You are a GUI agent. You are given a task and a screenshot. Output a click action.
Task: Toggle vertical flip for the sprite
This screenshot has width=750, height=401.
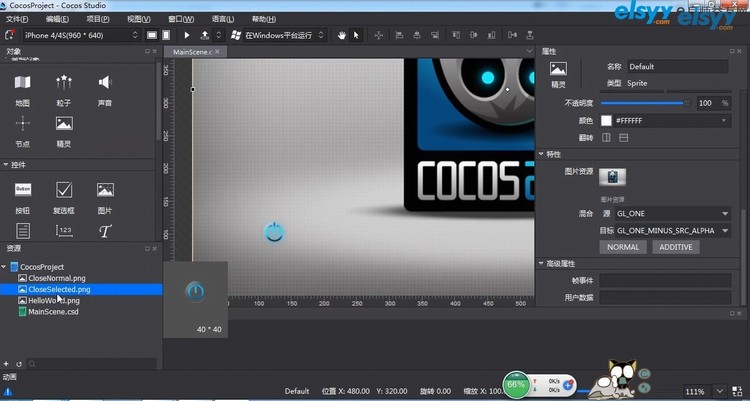(622, 137)
